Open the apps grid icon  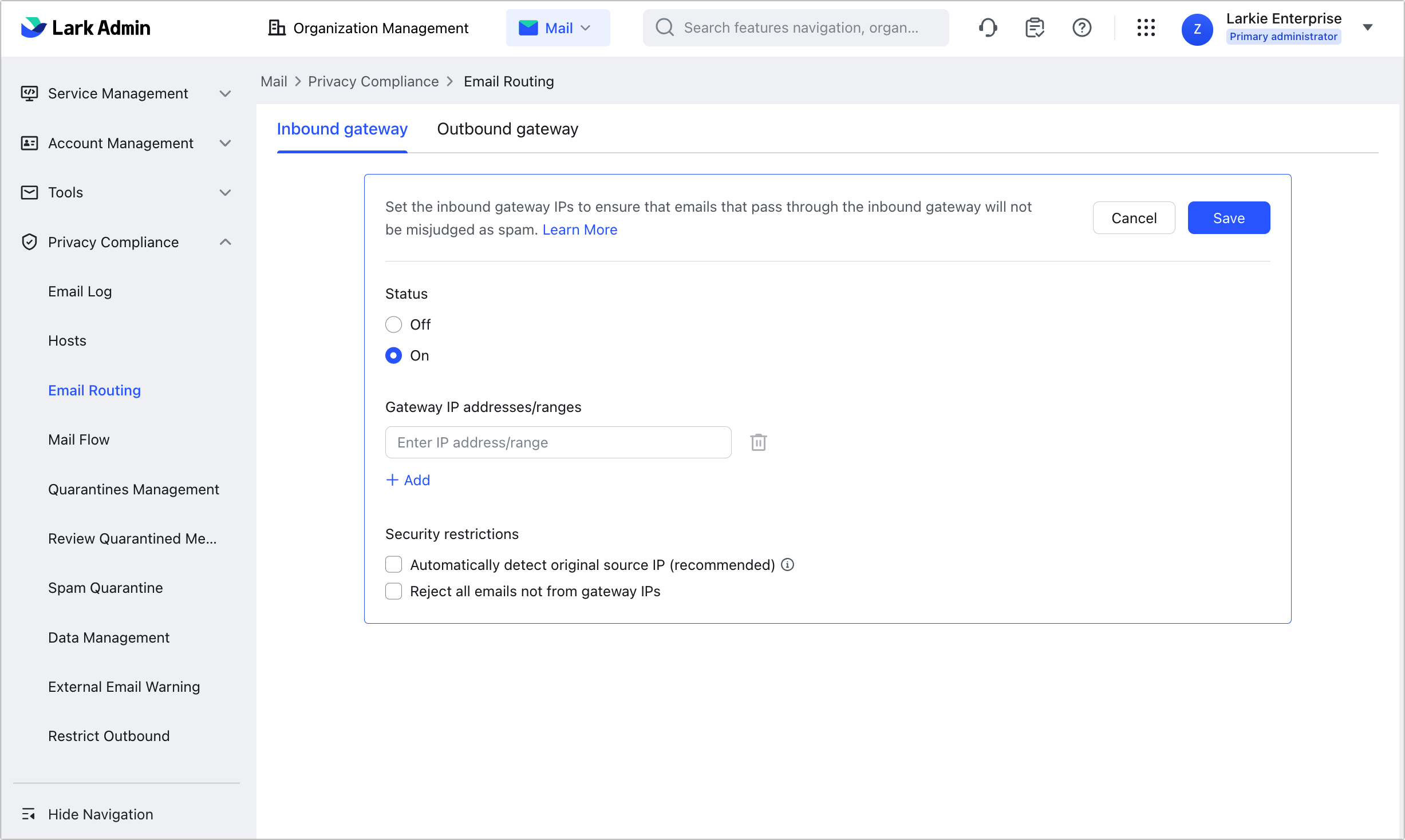click(1146, 27)
